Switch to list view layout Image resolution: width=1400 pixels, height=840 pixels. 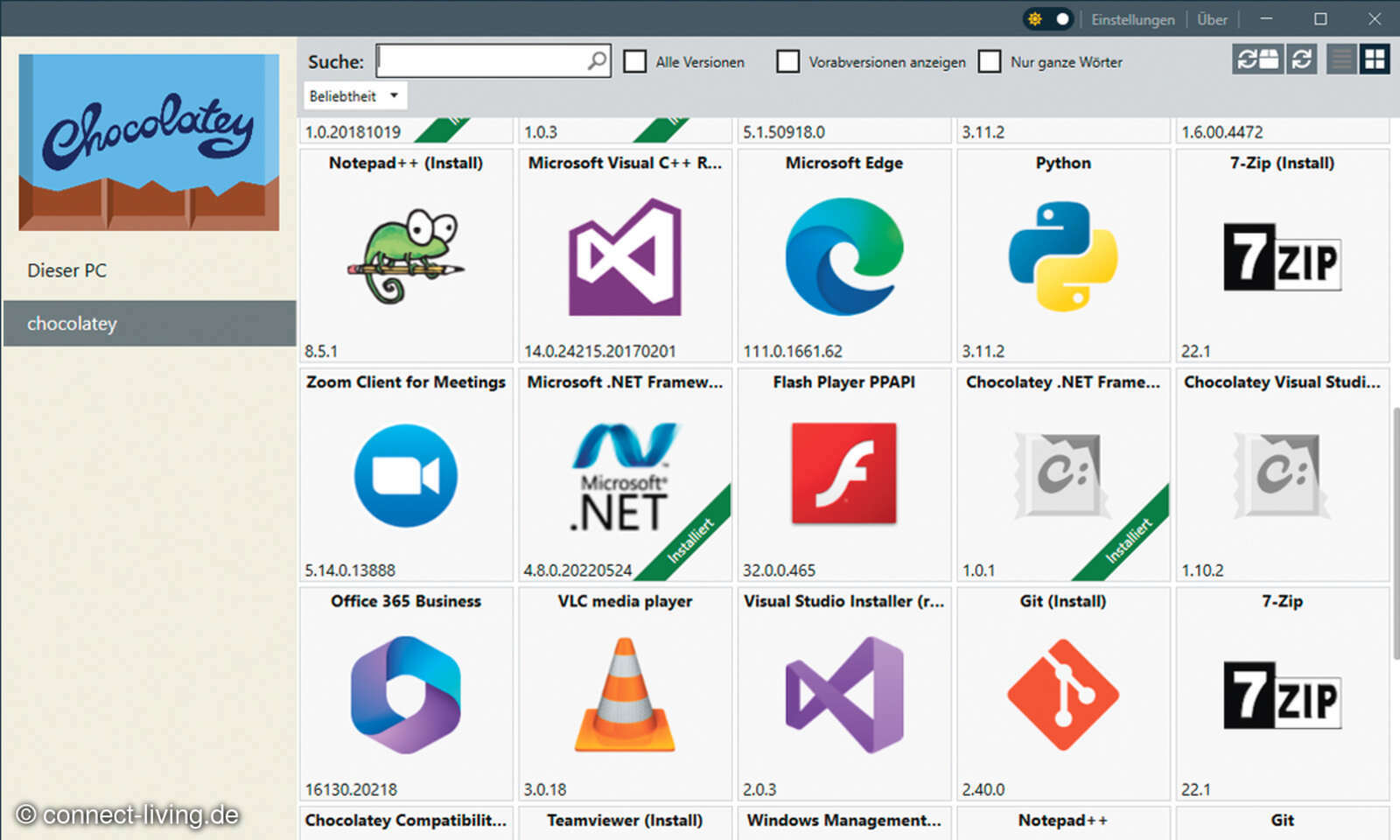[x=1340, y=59]
